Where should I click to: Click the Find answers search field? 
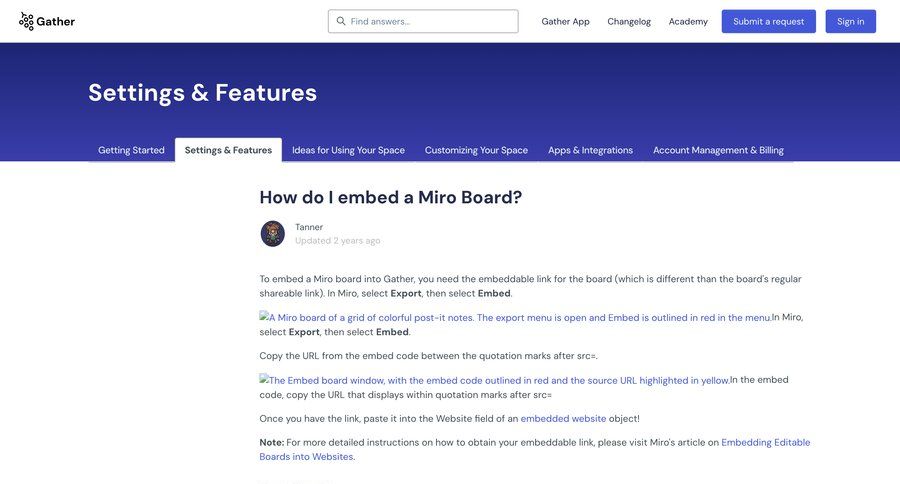coord(430,21)
